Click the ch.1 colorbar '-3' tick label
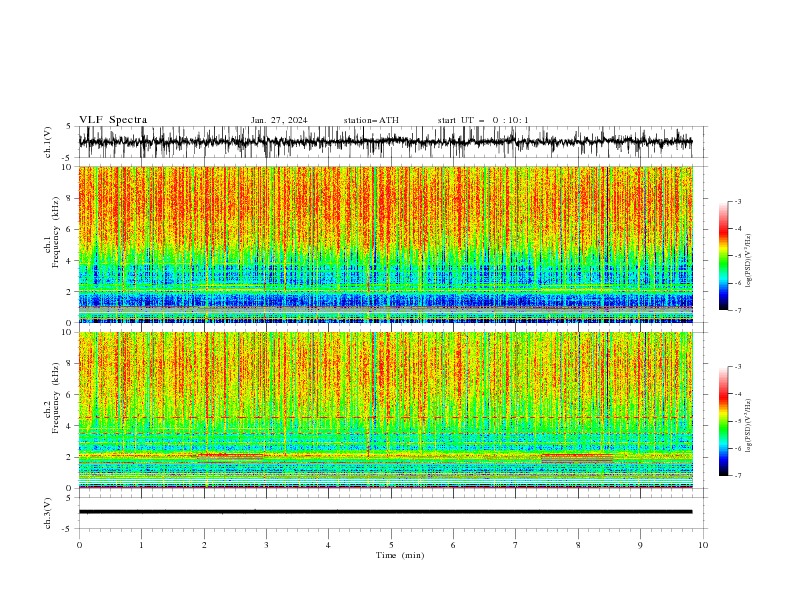This screenshot has width=792, height=612. (x=737, y=201)
